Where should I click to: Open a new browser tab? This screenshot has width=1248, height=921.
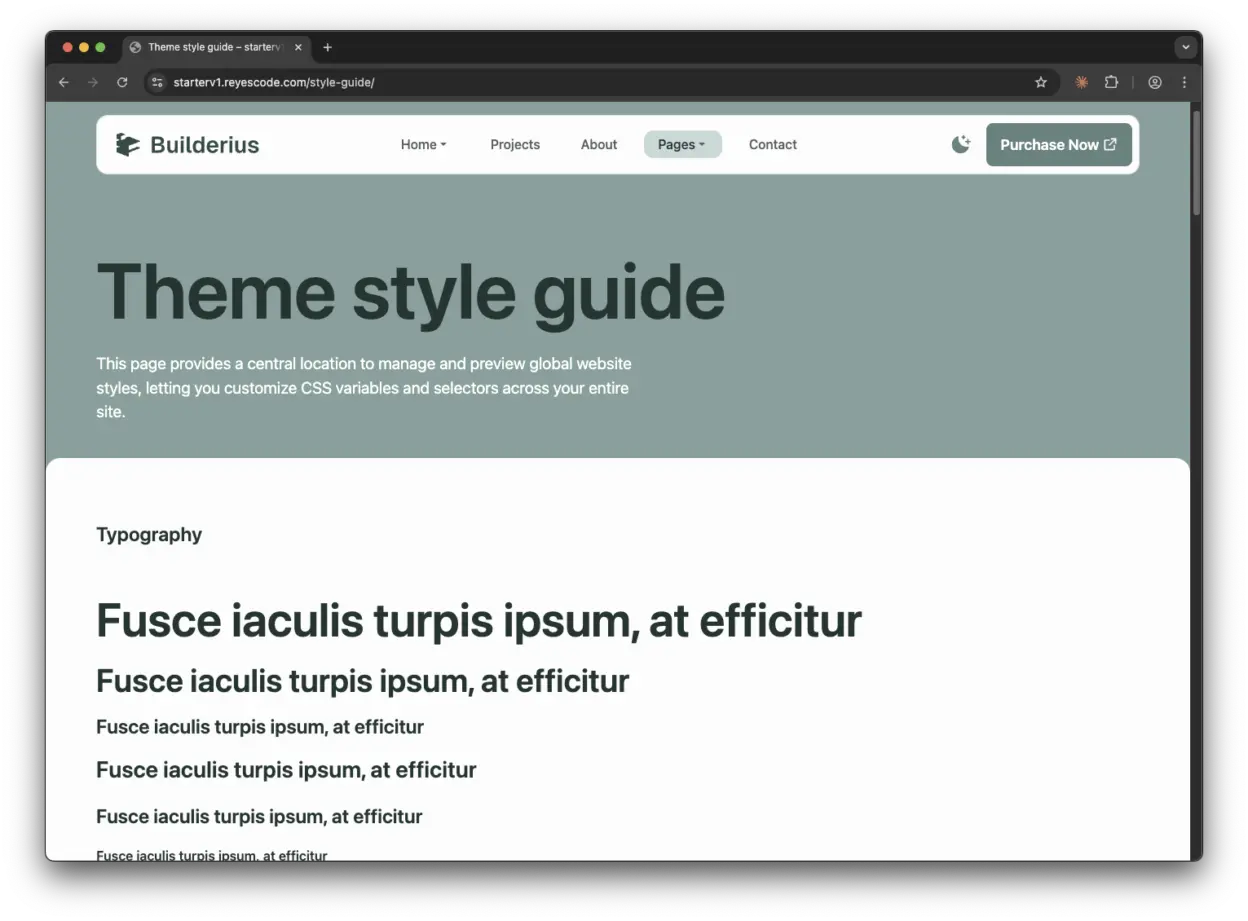coord(327,47)
